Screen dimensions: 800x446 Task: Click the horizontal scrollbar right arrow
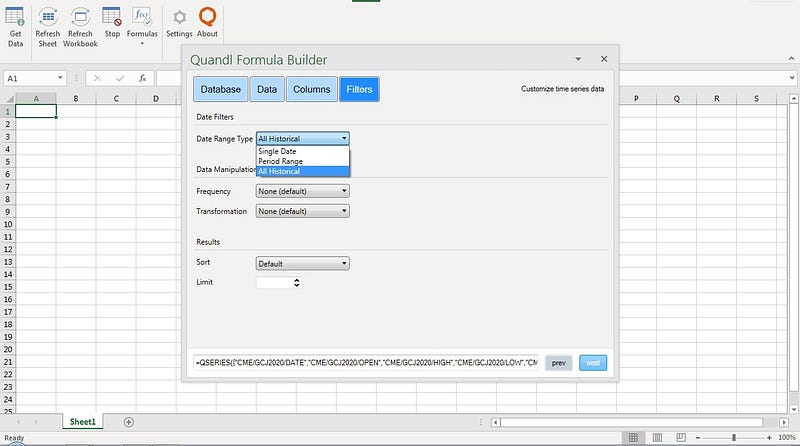[784, 423]
